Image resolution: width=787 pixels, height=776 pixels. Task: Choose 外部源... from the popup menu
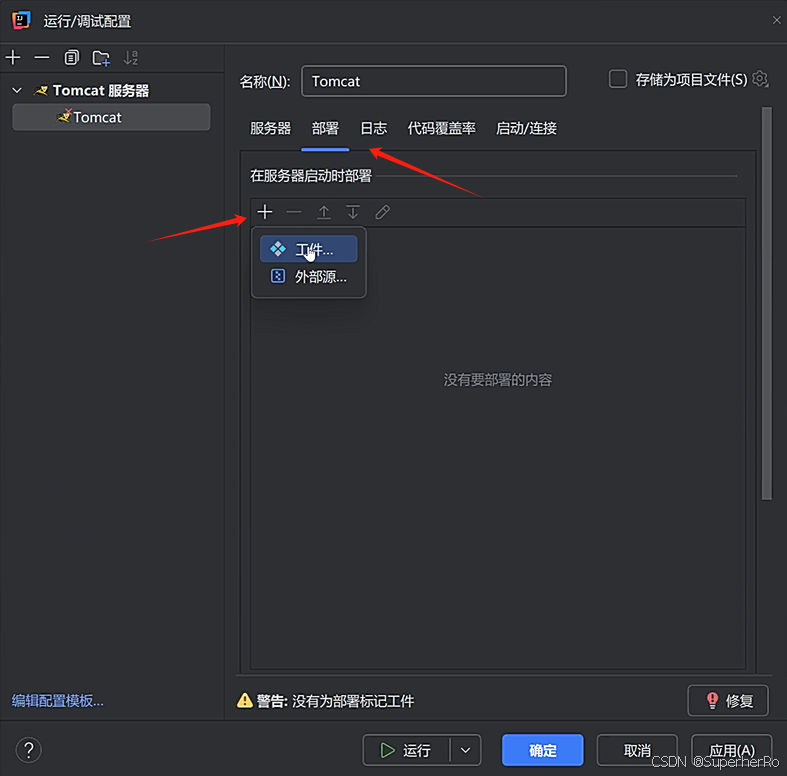coord(309,277)
